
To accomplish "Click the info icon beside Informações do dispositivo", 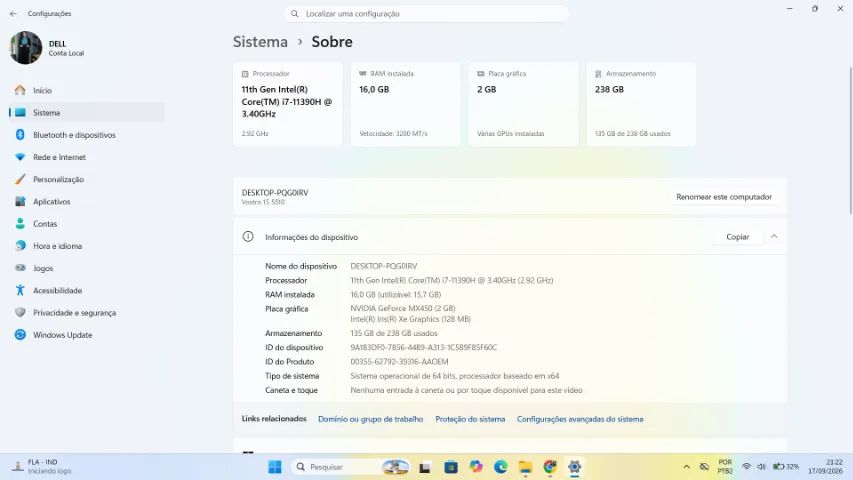I will coord(248,237).
